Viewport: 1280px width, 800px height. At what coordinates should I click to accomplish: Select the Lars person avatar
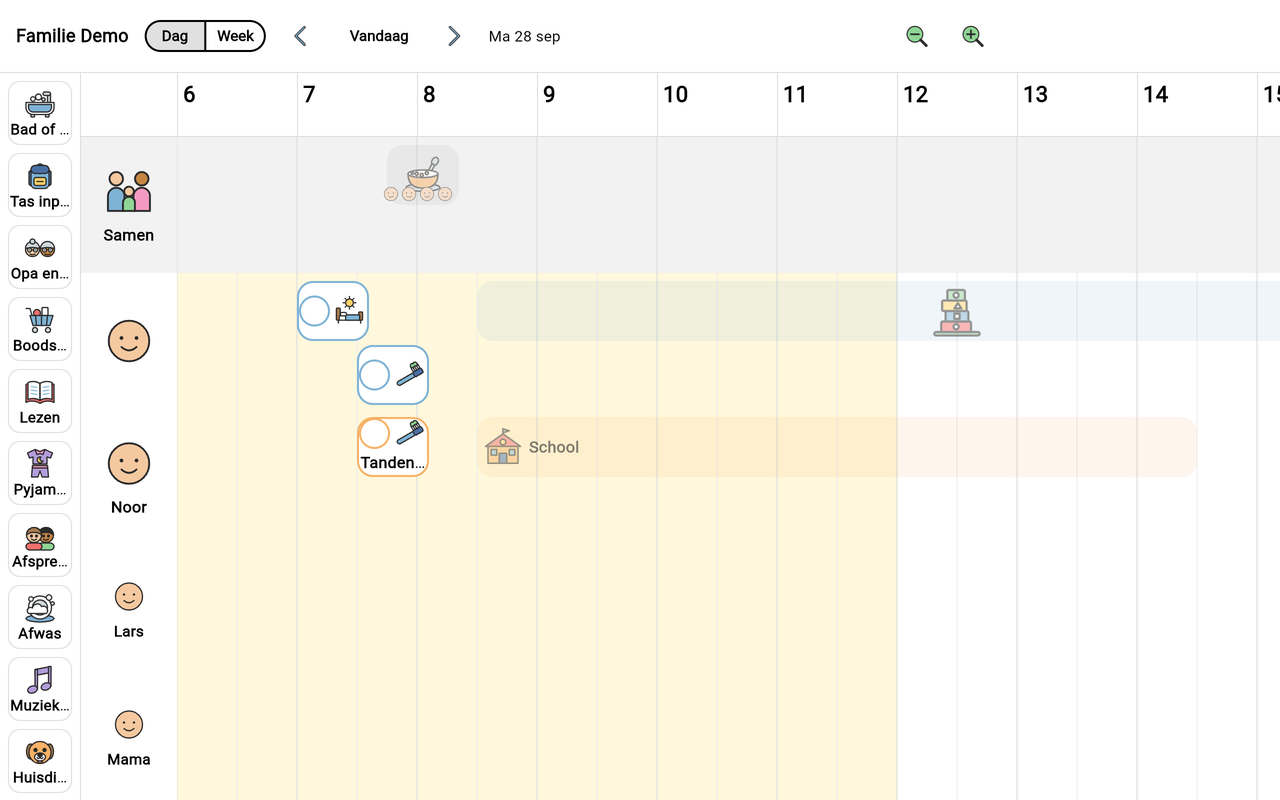pos(129,597)
